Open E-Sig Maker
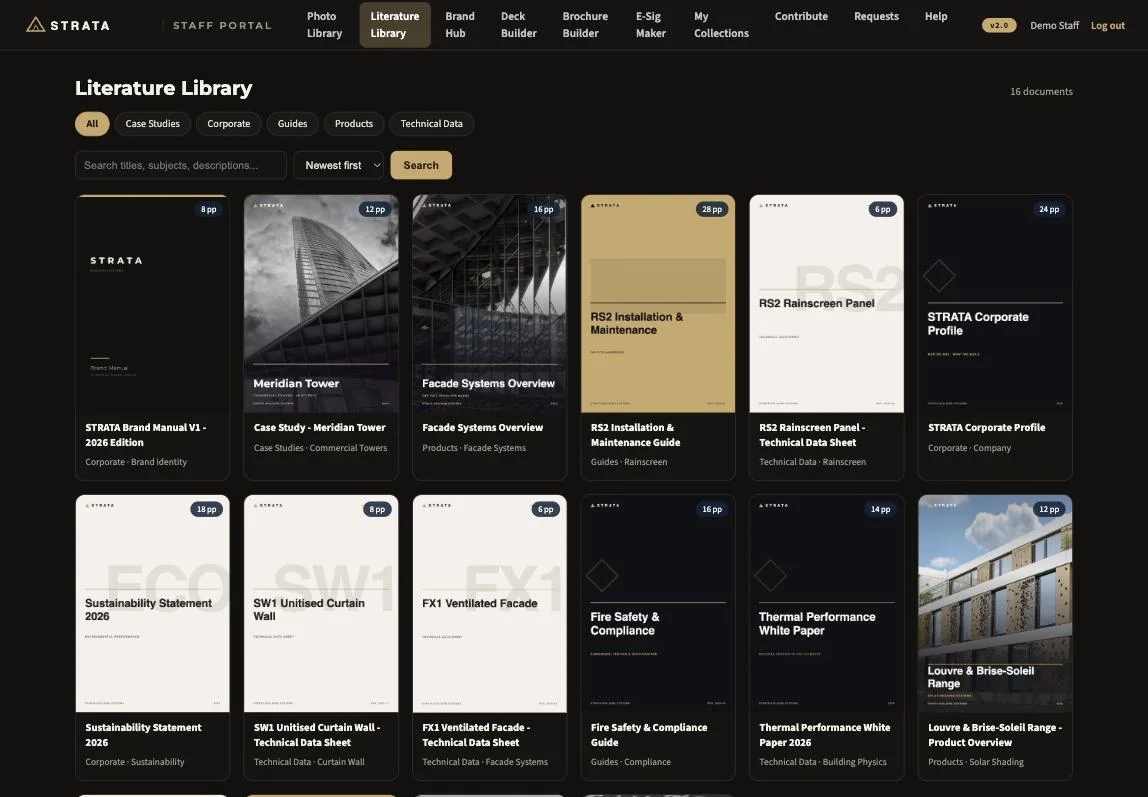 tap(651, 25)
